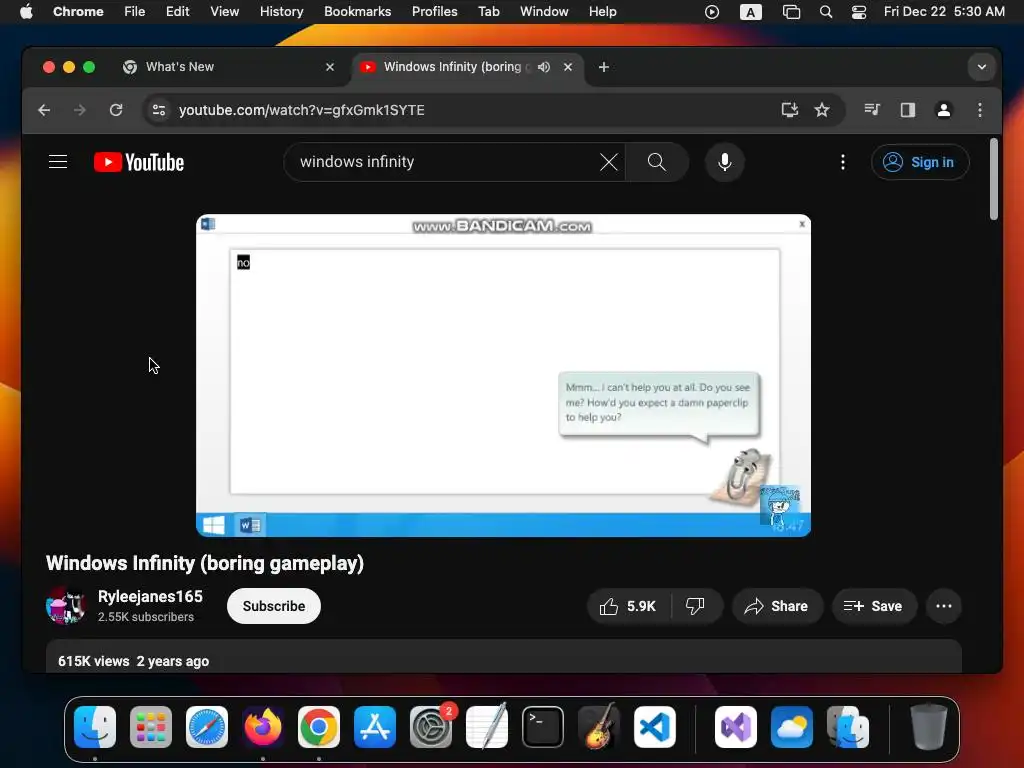
Task: Click the URL address bar
Action: (470, 110)
